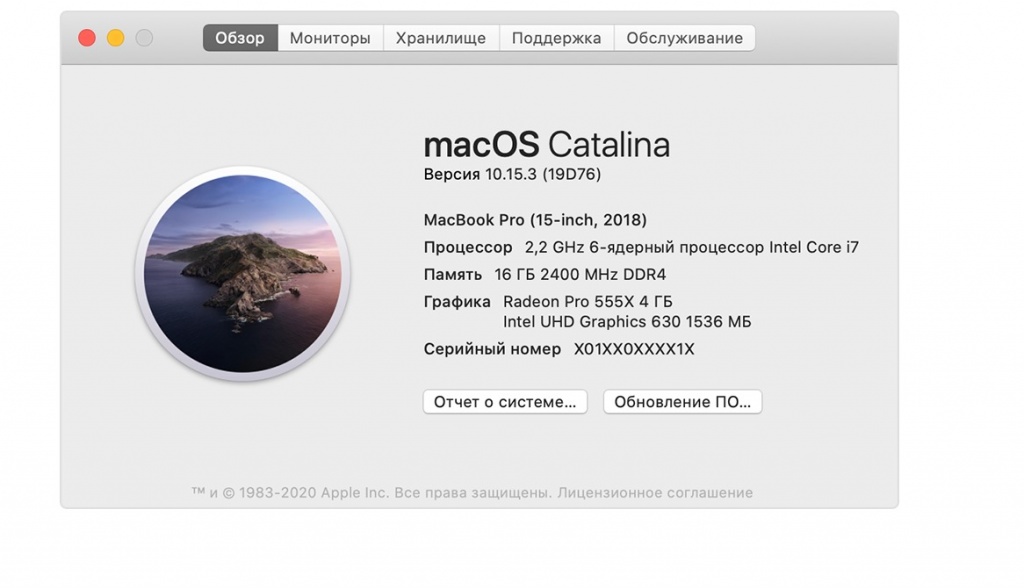Close the window with red button

(x=87, y=38)
